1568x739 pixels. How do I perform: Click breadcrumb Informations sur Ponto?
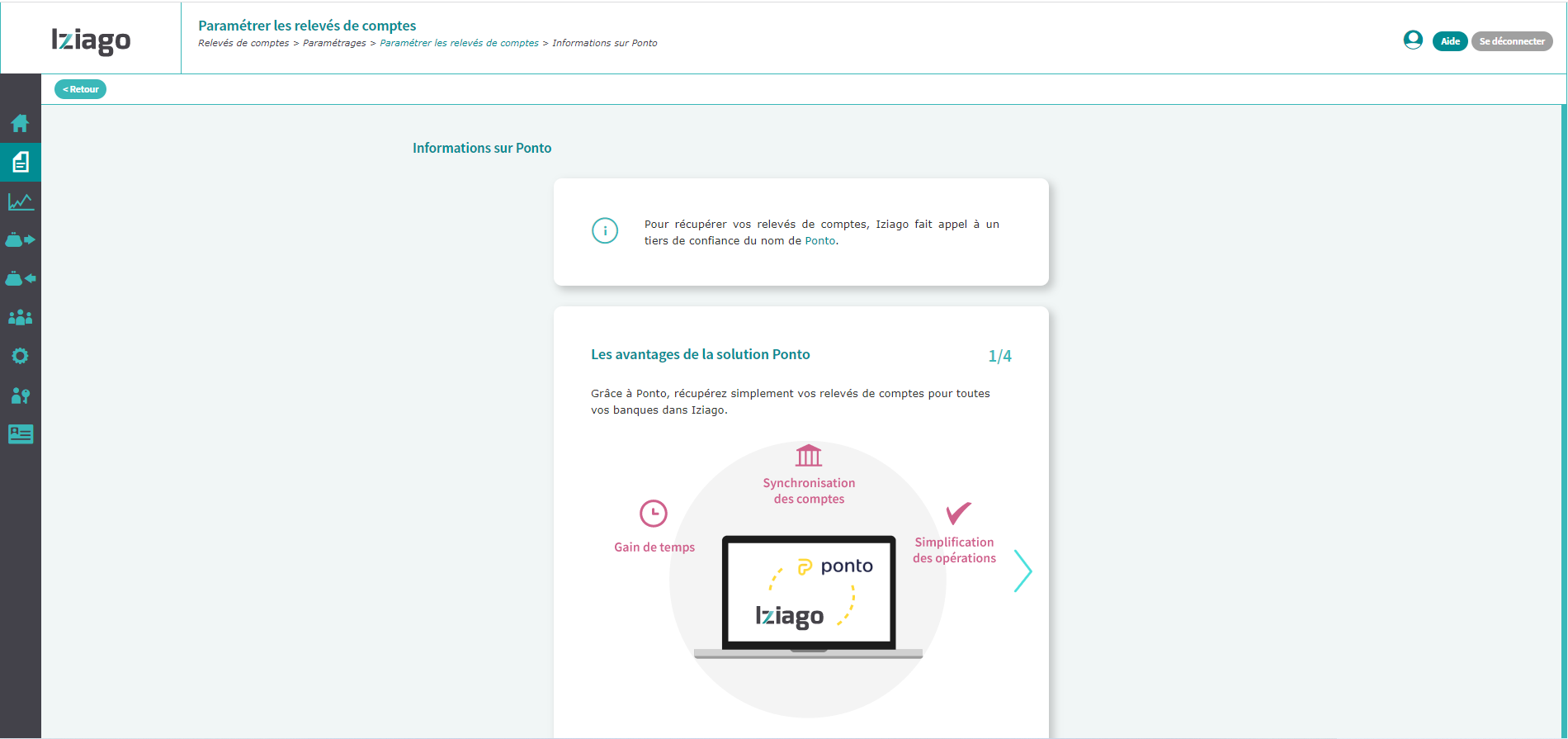605,43
